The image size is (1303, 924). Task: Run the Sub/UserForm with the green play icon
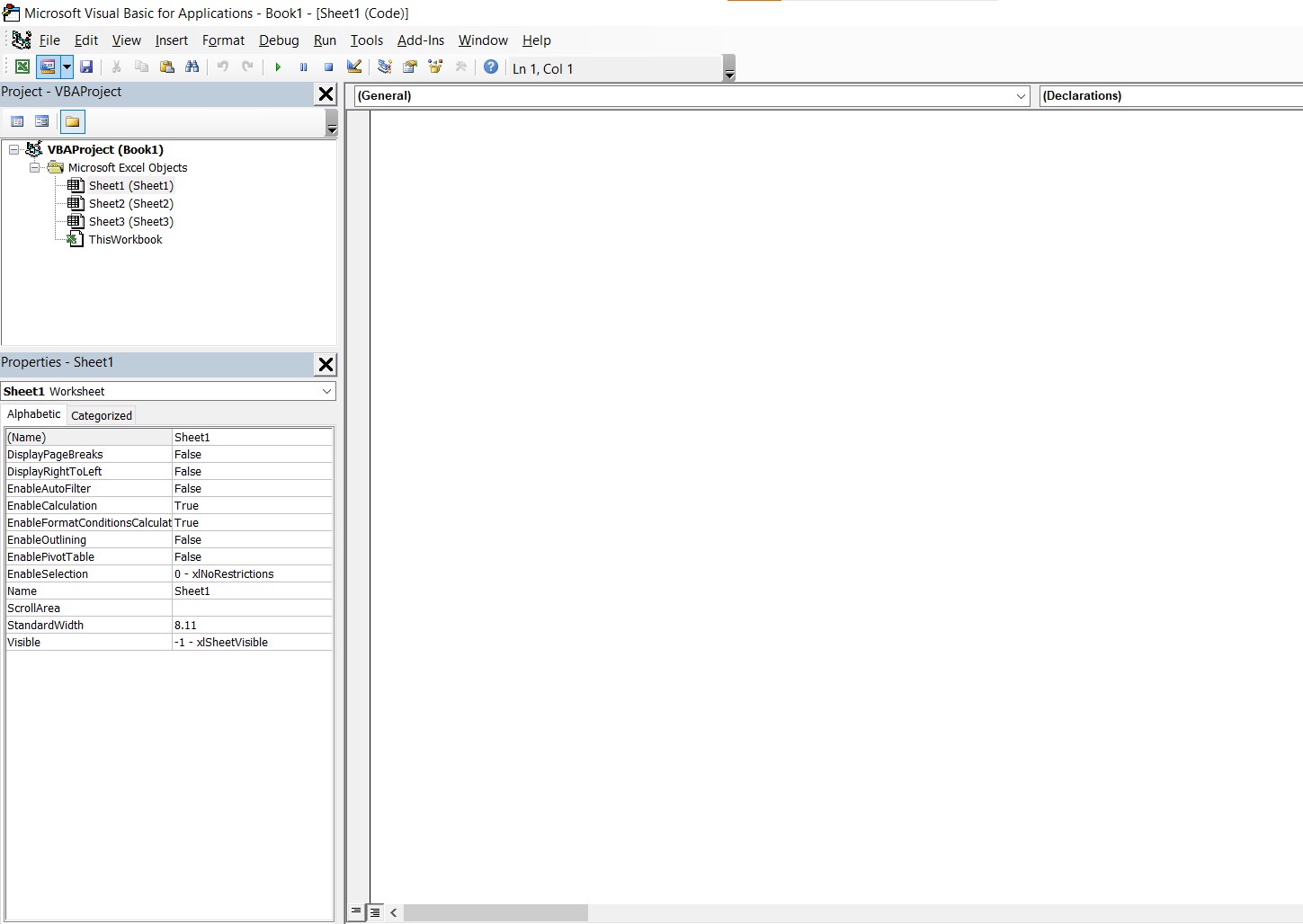[277, 67]
